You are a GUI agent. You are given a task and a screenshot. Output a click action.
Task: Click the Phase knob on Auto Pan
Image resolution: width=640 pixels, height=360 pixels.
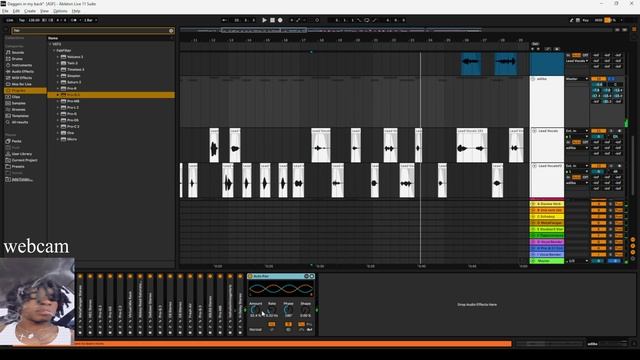point(289,310)
